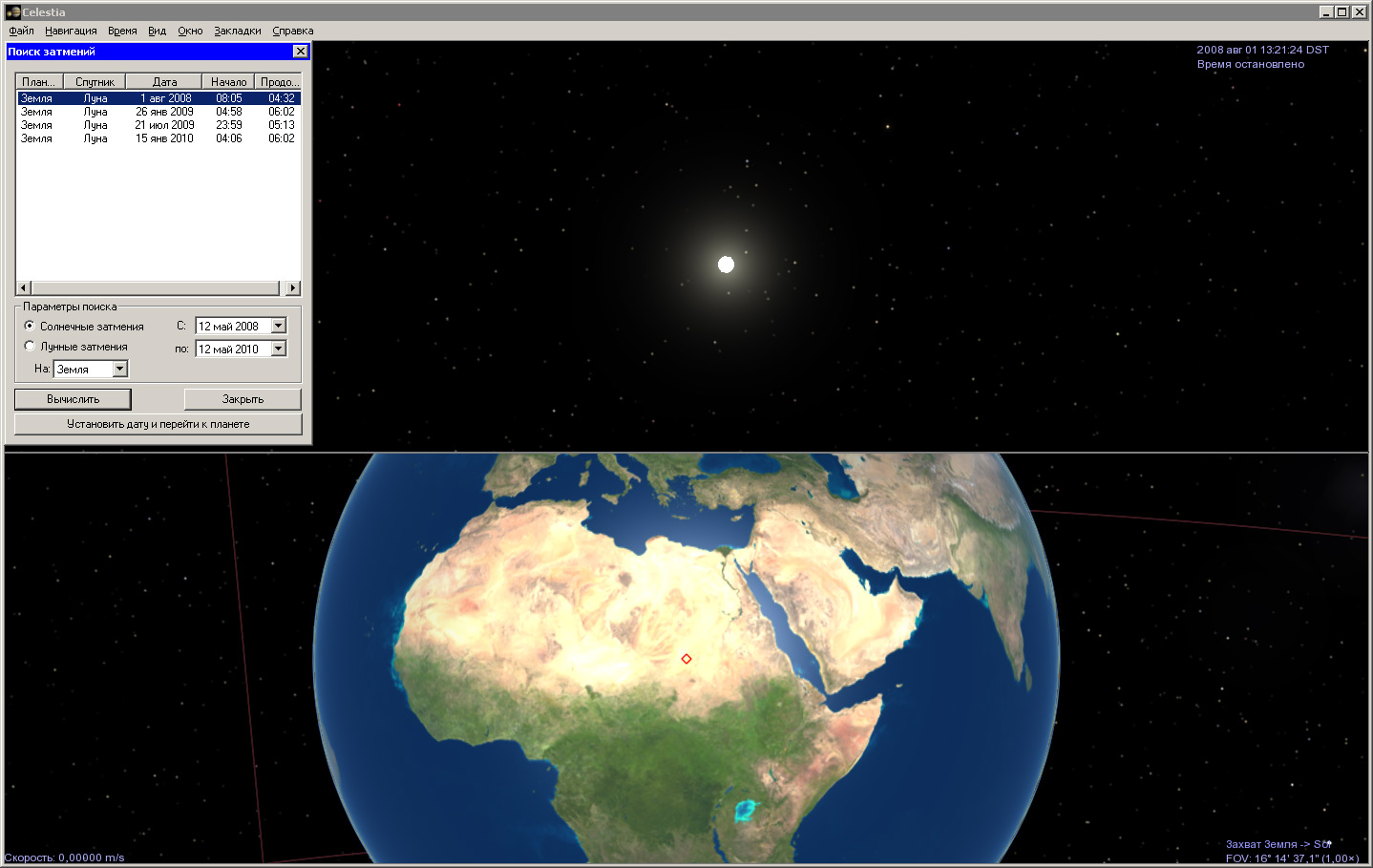The width and height of the screenshot is (1373, 868).
Task: Open the Вид menu
Action: [157, 31]
